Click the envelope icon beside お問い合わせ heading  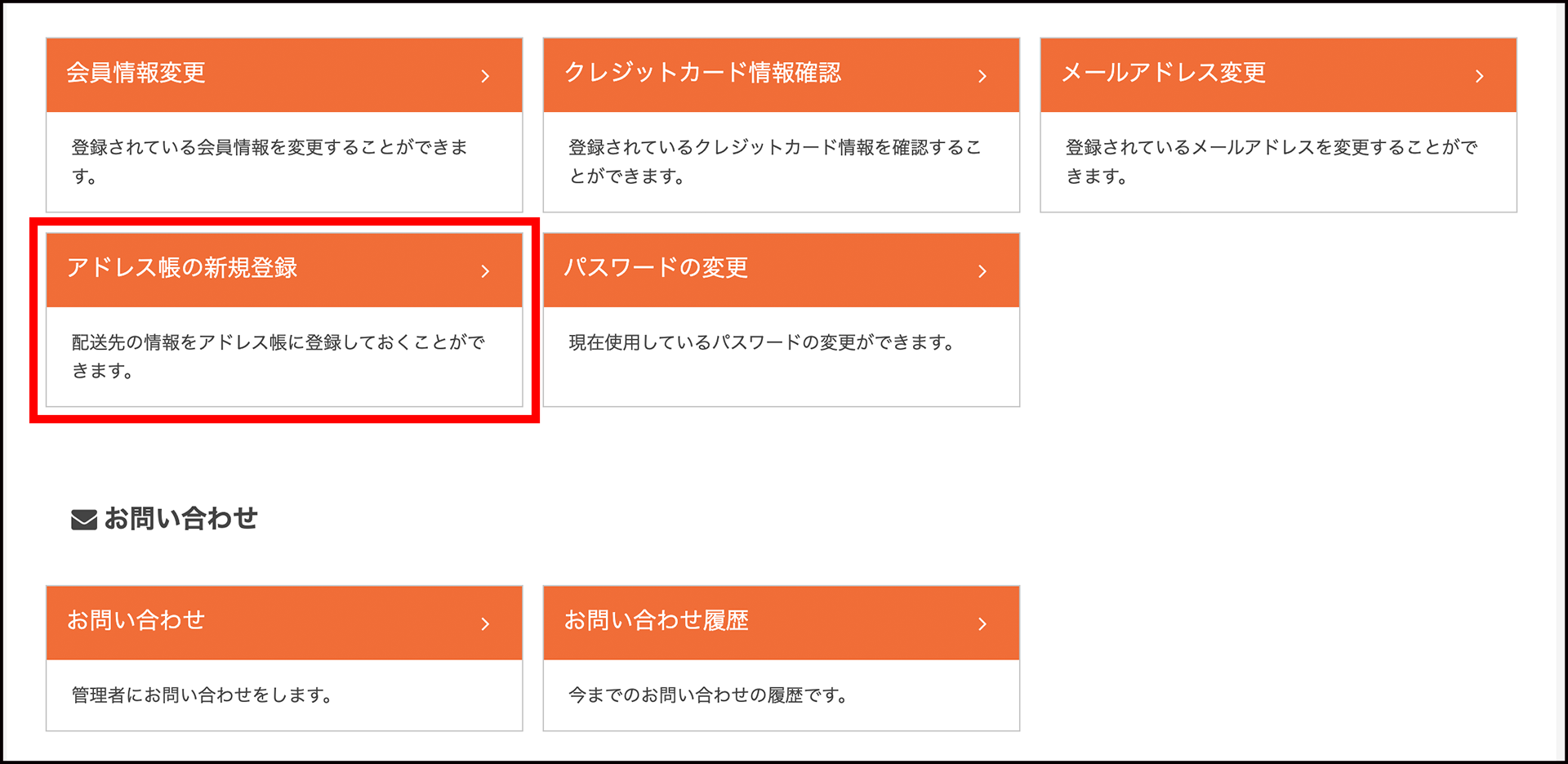[84, 520]
